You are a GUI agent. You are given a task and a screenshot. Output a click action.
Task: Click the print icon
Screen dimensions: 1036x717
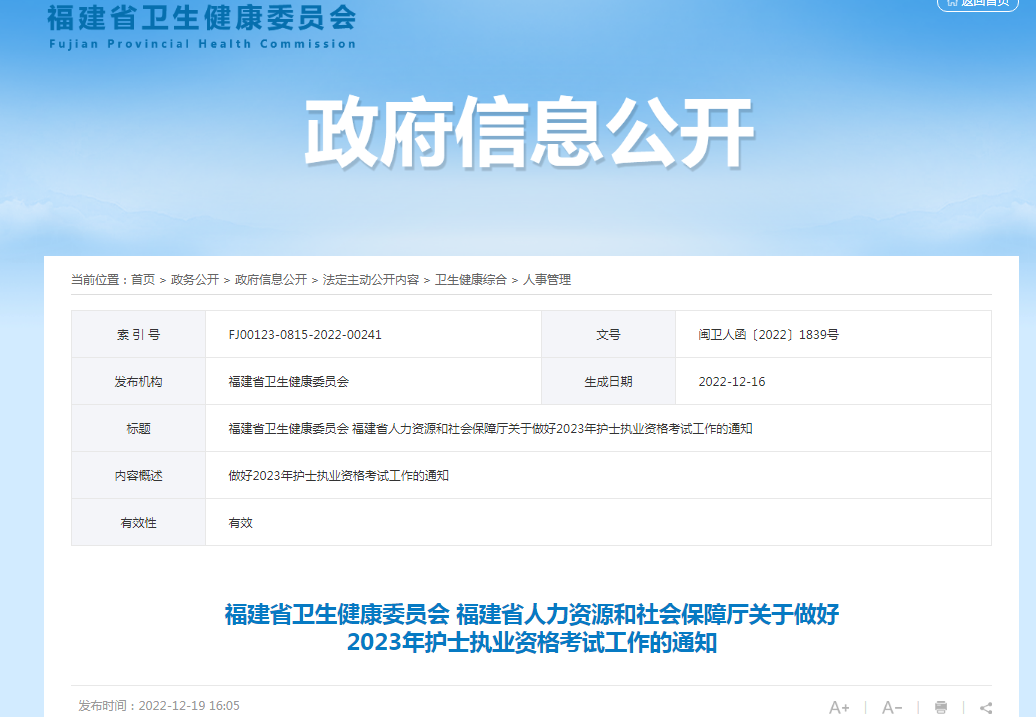click(941, 707)
